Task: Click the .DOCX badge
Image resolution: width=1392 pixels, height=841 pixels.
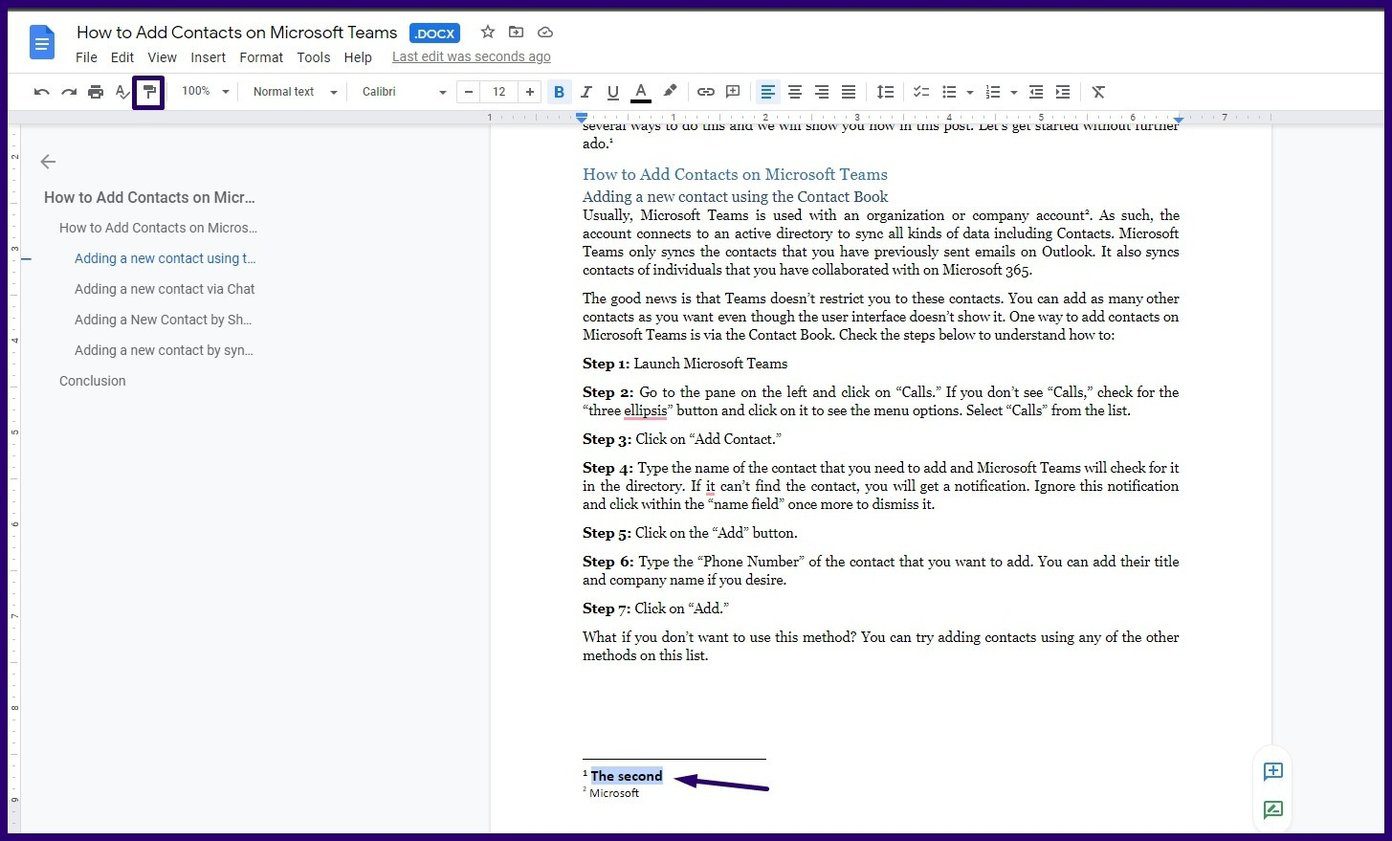Action: pos(435,33)
